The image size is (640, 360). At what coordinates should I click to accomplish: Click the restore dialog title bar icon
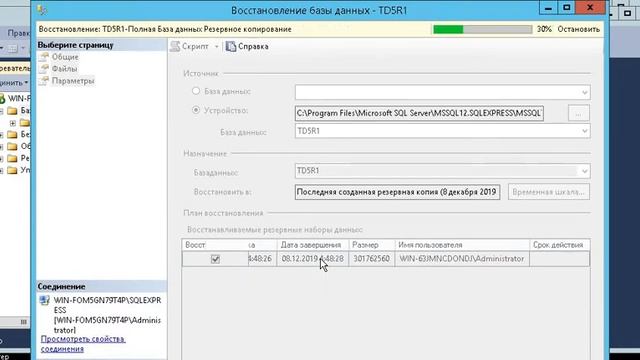pyautogui.click(x=42, y=10)
